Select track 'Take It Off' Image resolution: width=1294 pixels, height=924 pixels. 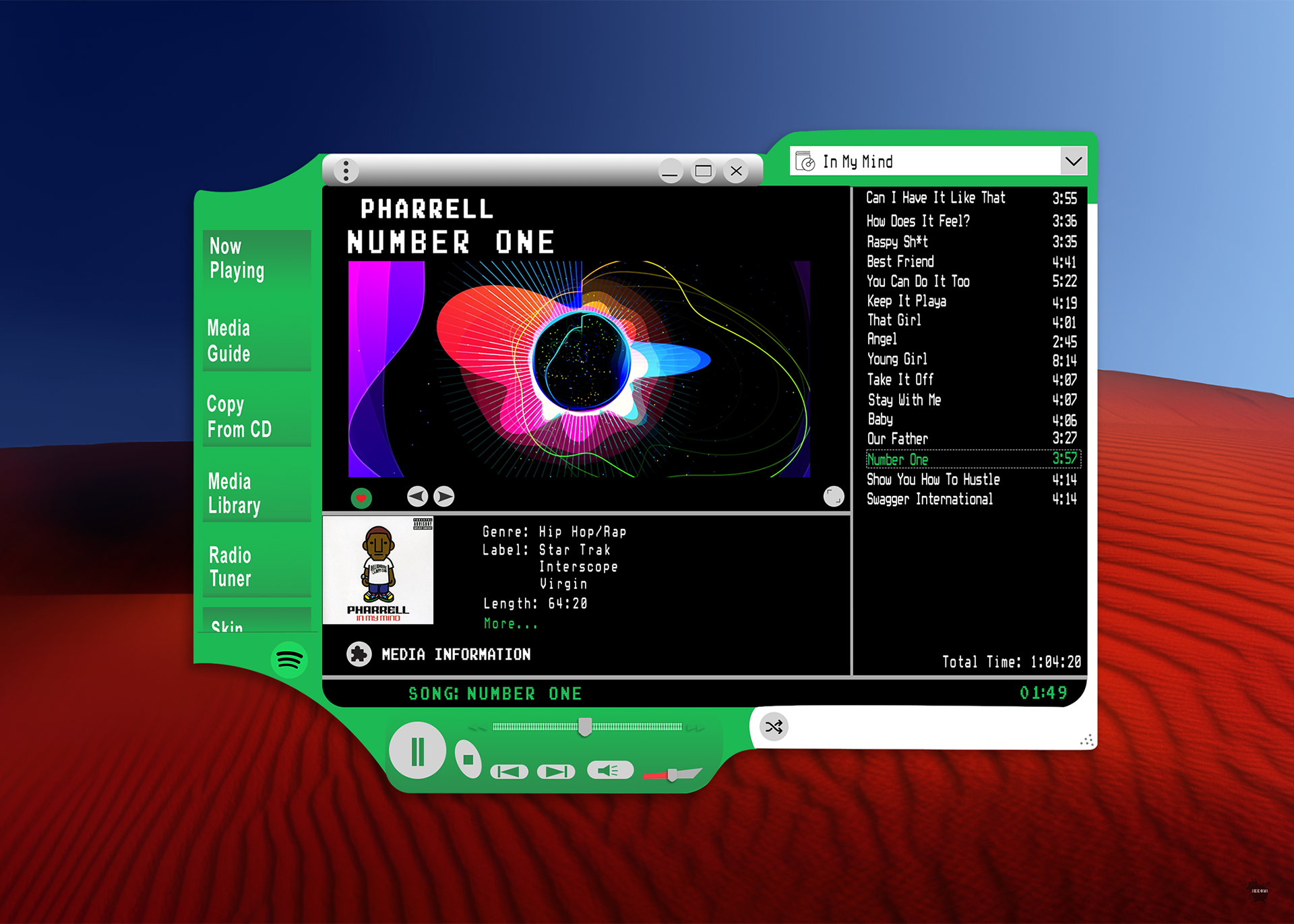(x=971, y=379)
